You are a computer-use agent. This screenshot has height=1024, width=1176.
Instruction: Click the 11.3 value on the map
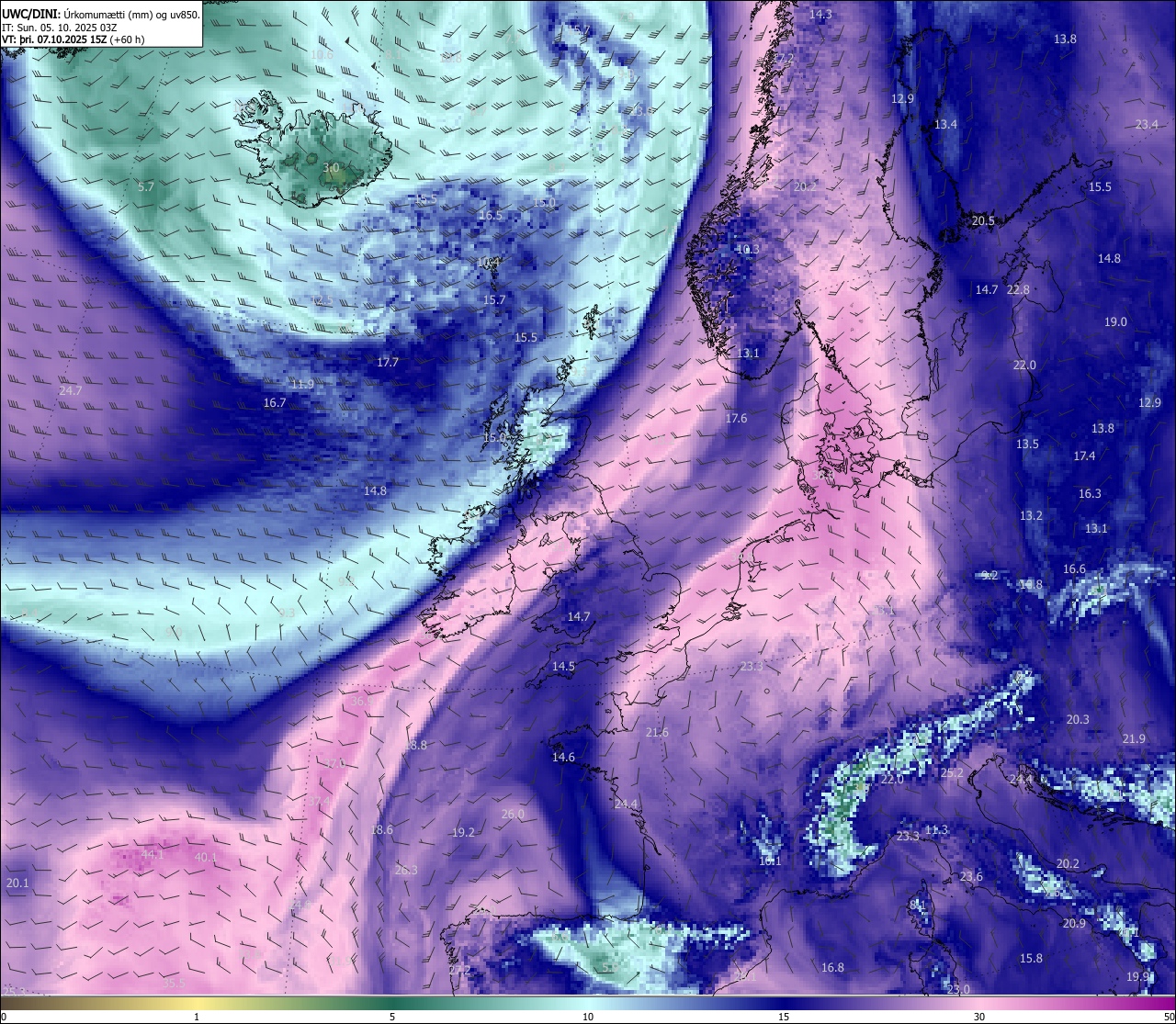pos(936,829)
